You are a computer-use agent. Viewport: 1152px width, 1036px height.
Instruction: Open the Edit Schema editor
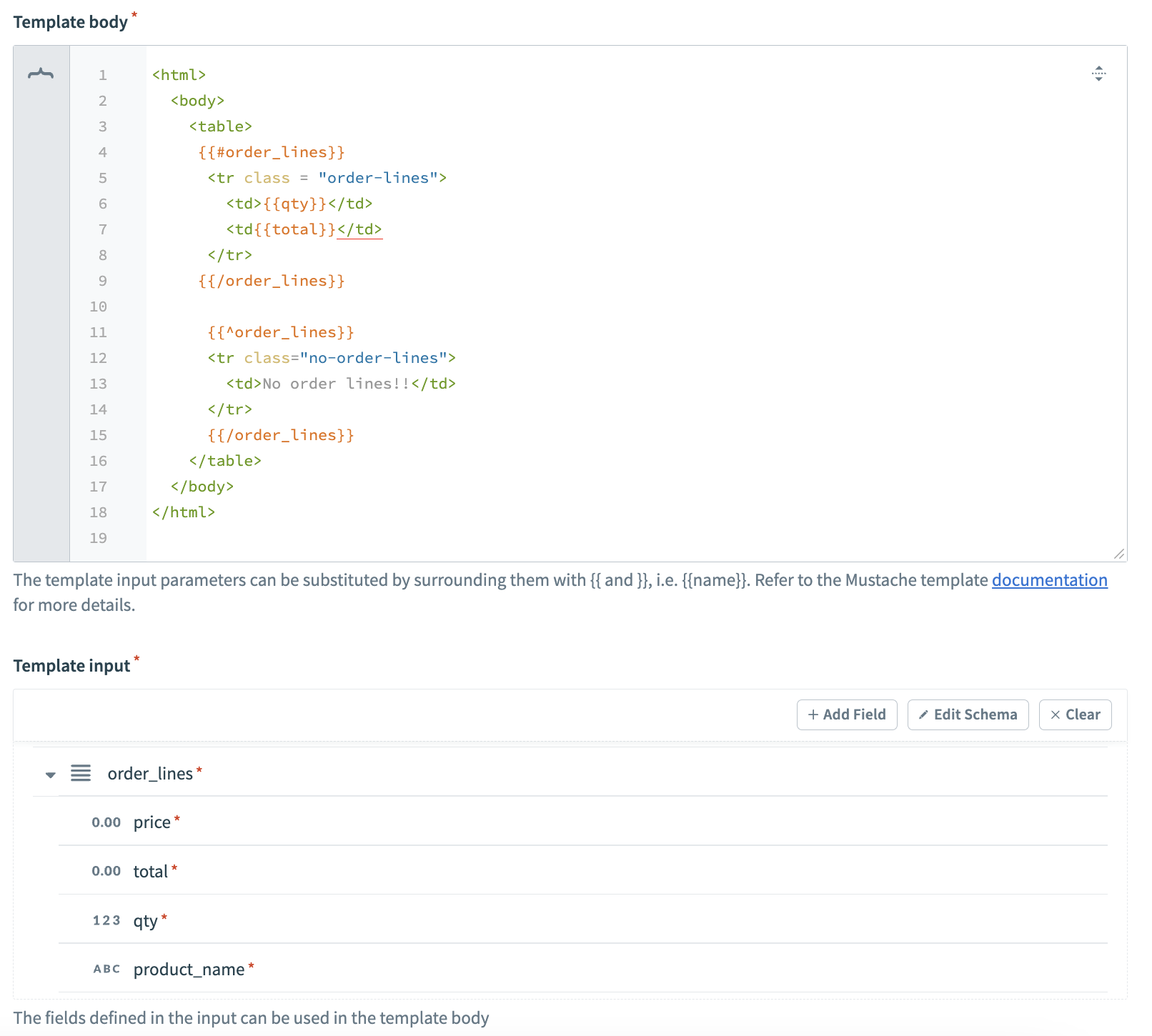tap(968, 714)
